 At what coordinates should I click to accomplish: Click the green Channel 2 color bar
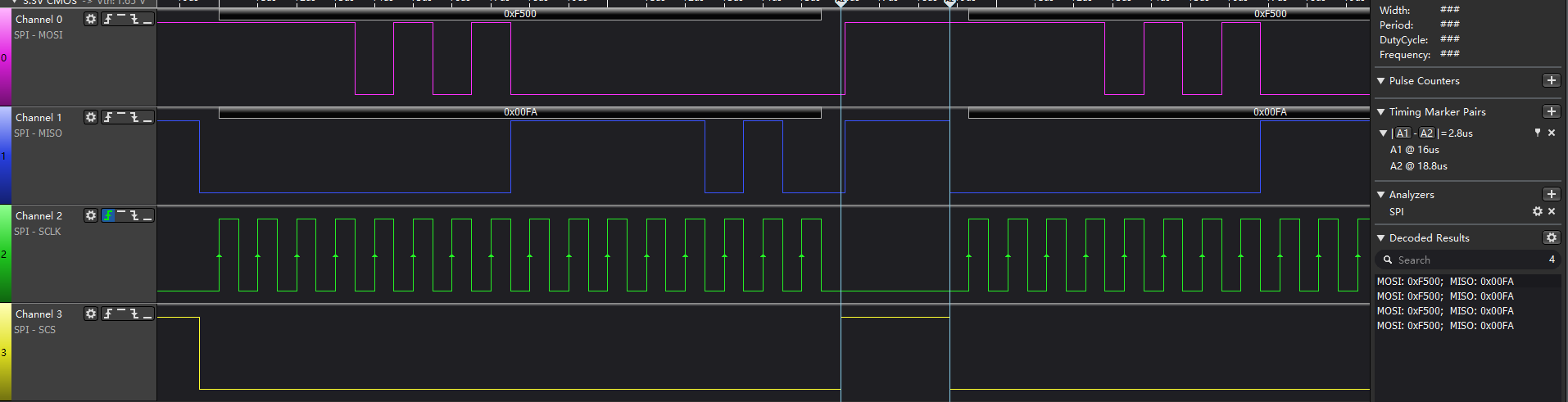pyautogui.click(x=5, y=254)
